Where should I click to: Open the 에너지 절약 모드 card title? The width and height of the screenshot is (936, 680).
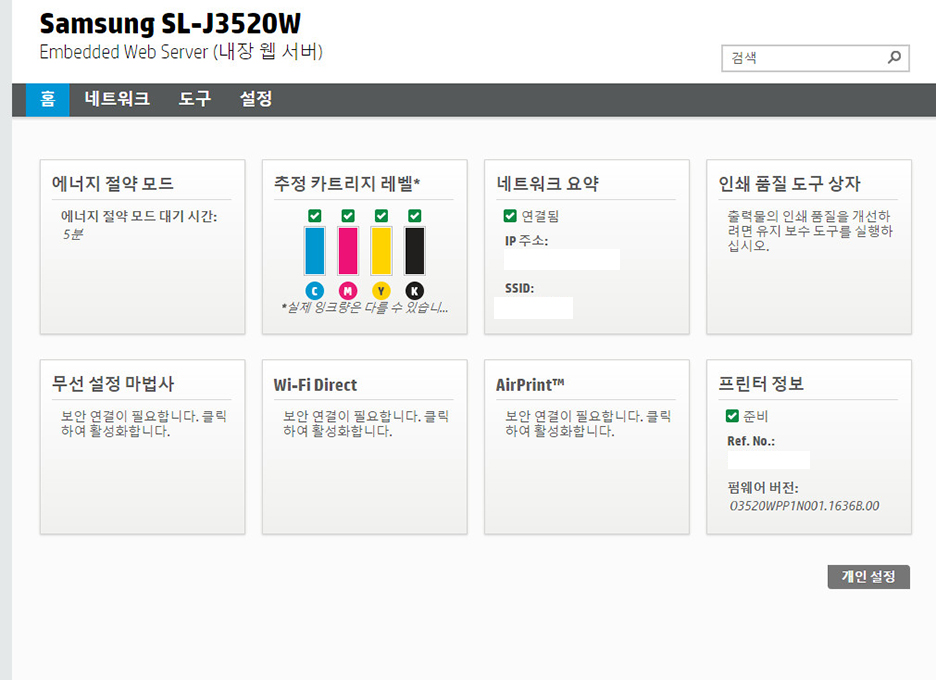[x=113, y=183]
